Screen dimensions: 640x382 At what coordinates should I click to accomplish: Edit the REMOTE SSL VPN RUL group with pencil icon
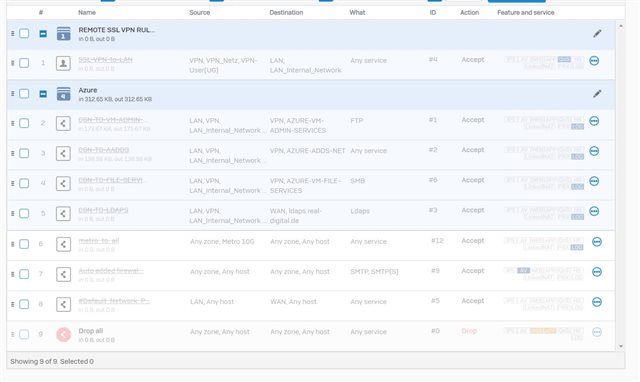point(597,33)
